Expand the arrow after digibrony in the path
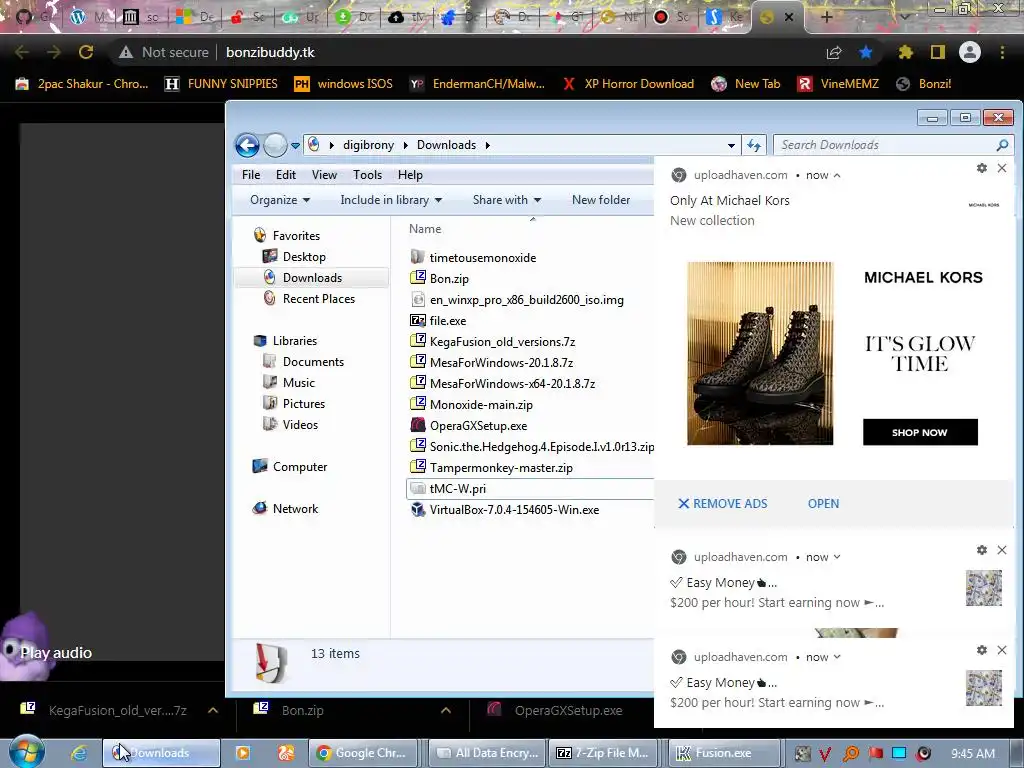 406,146
